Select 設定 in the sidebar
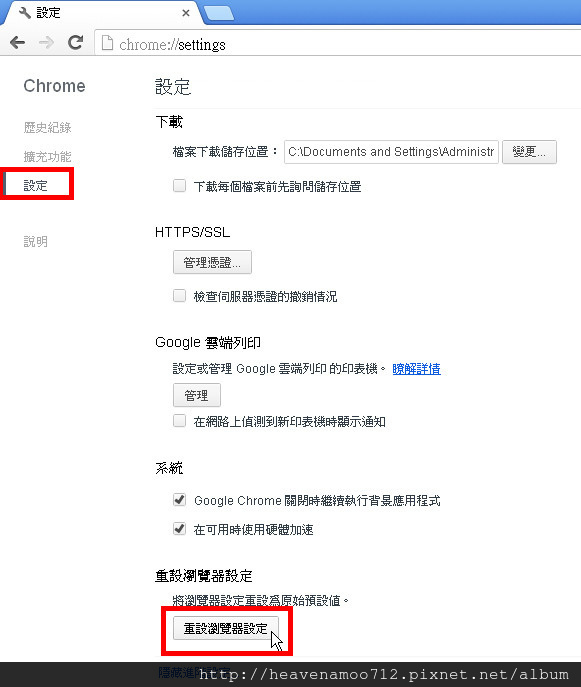Viewport: 581px width, 687px height. (35, 185)
